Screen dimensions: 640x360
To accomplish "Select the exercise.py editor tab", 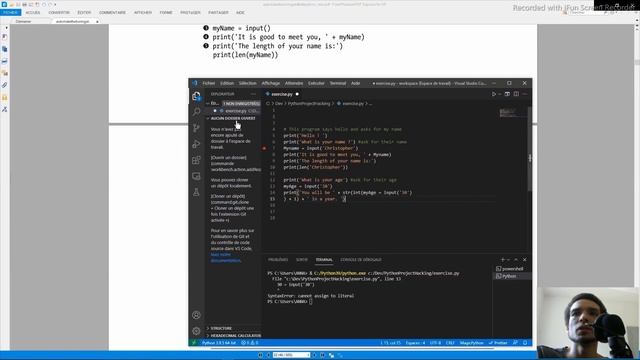I will click(282, 94).
